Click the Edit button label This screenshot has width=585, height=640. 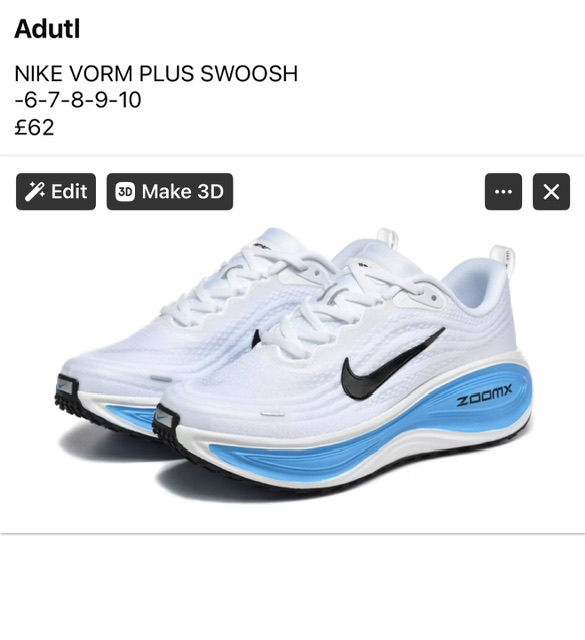[69, 191]
